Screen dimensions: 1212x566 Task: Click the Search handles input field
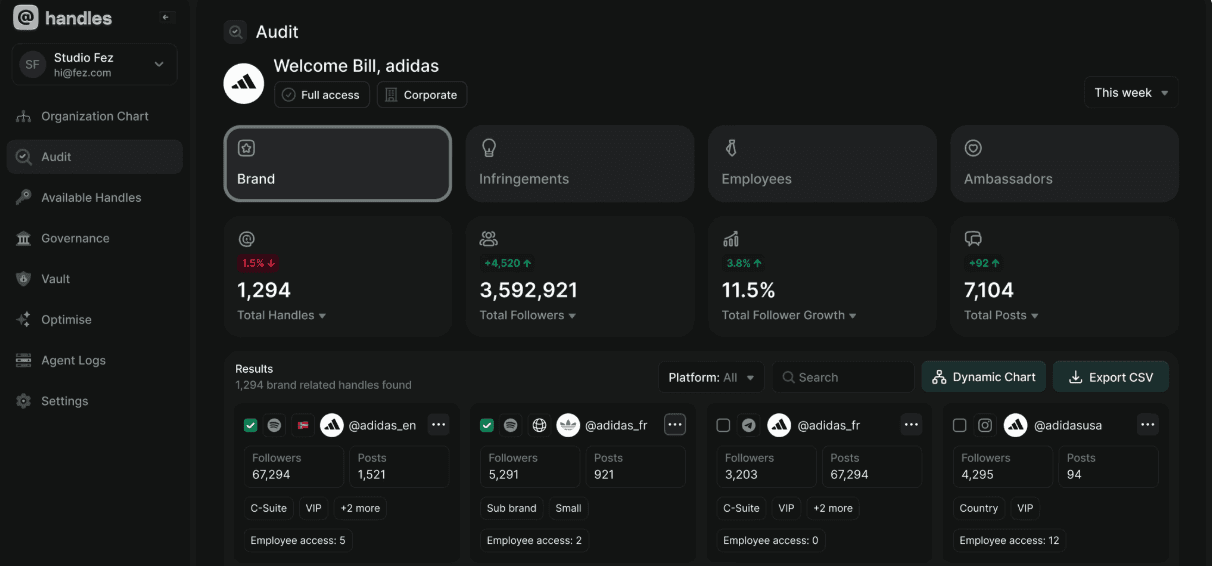843,377
